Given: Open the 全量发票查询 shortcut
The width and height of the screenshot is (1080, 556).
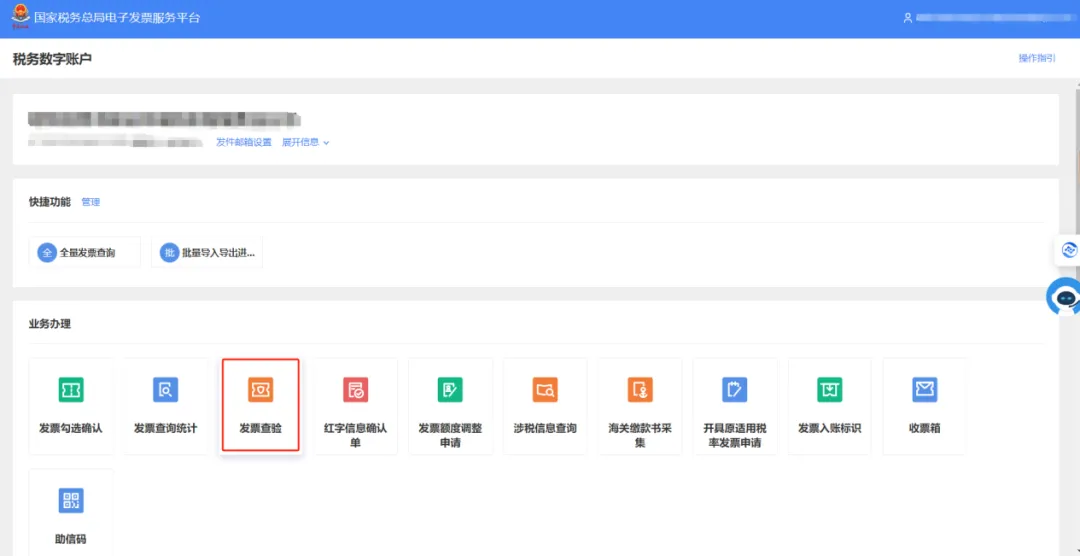Looking at the screenshot, I should (x=85, y=253).
